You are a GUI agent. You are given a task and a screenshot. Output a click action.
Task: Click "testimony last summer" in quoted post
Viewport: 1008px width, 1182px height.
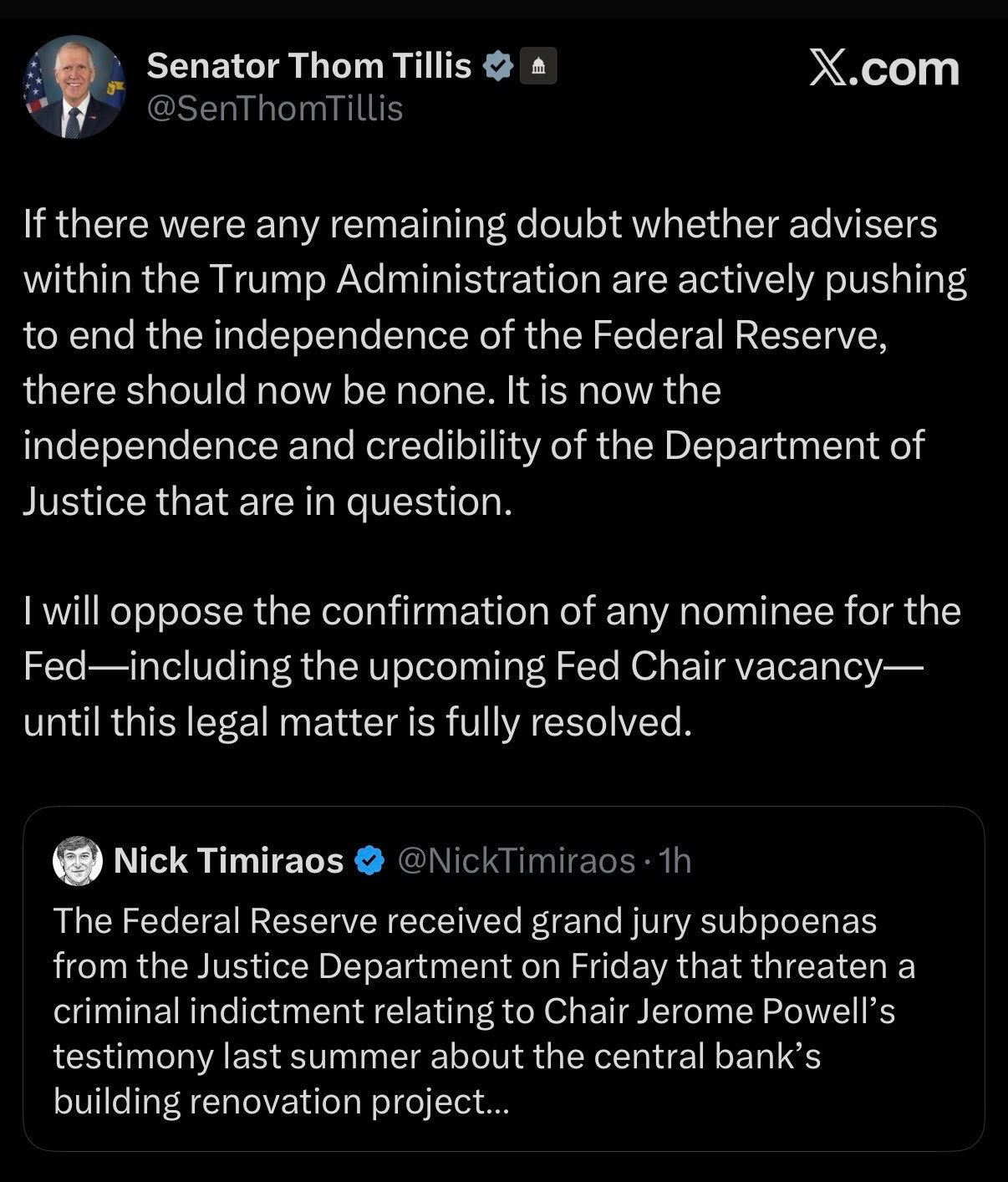239,1057
